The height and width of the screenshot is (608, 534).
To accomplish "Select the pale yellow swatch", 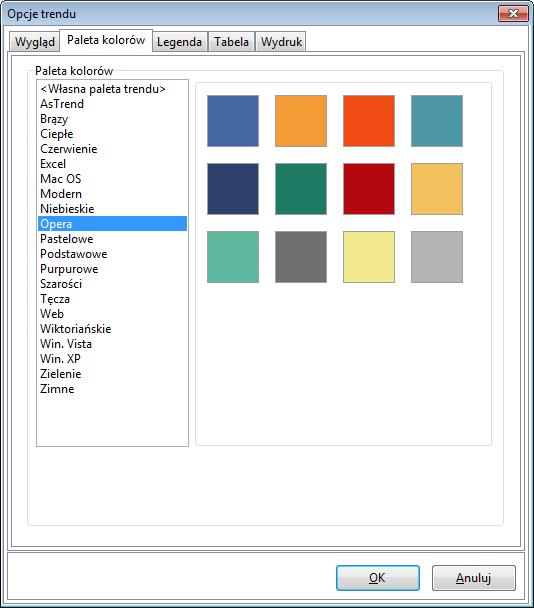I will pyautogui.click(x=369, y=257).
